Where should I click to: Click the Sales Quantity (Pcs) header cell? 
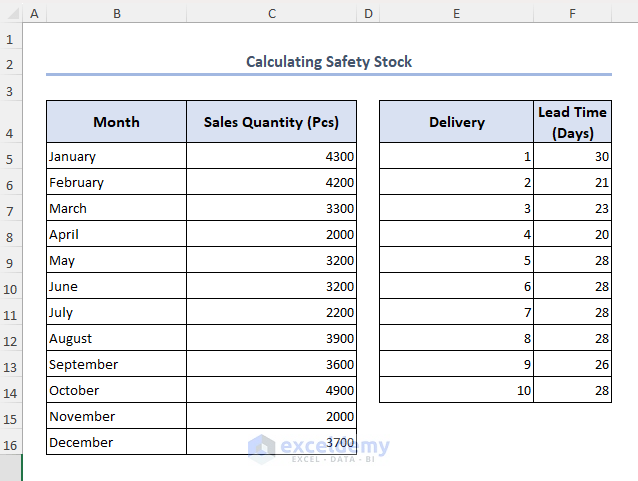[x=271, y=122]
